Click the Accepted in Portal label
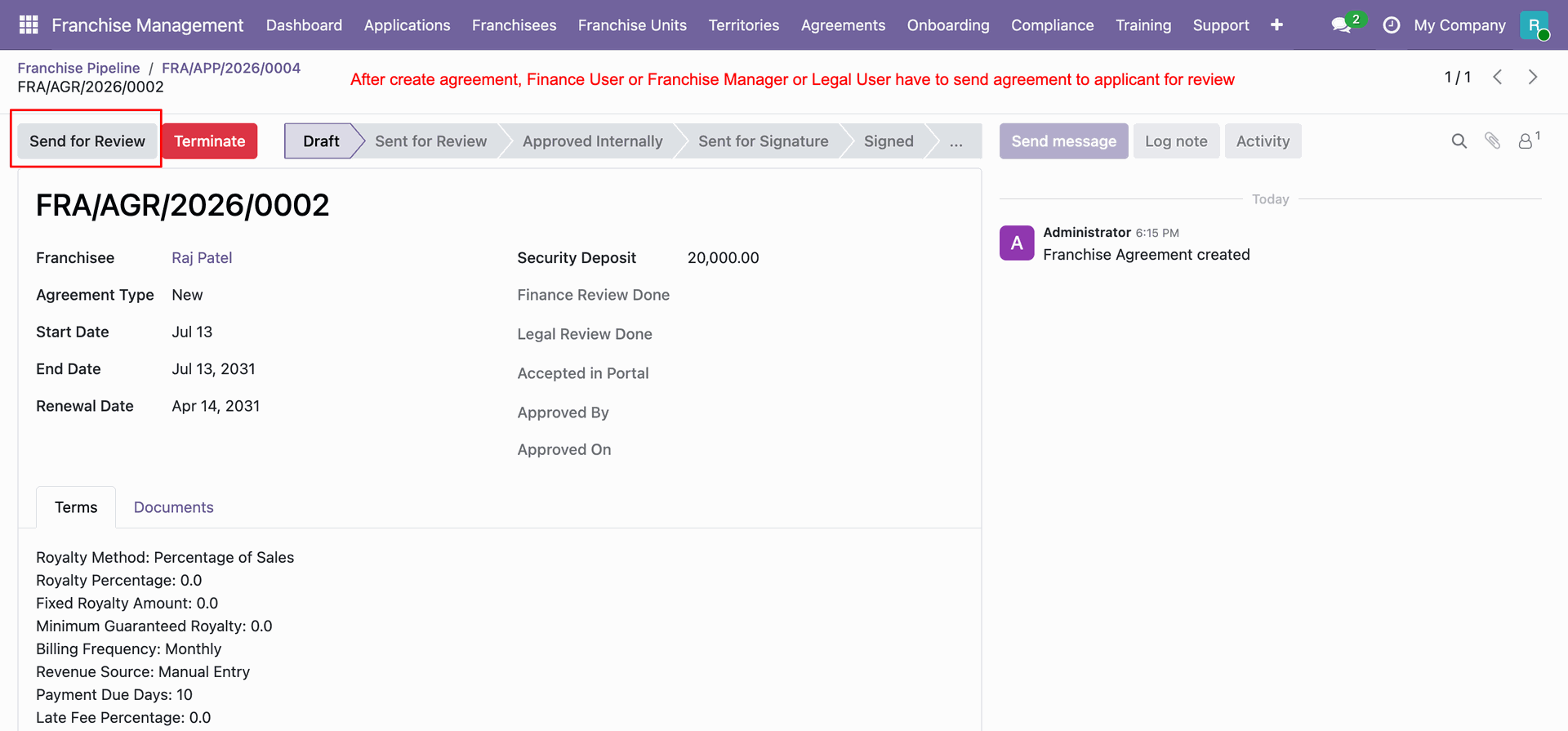Image resolution: width=1568 pixels, height=731 pixels. point(582,373)
